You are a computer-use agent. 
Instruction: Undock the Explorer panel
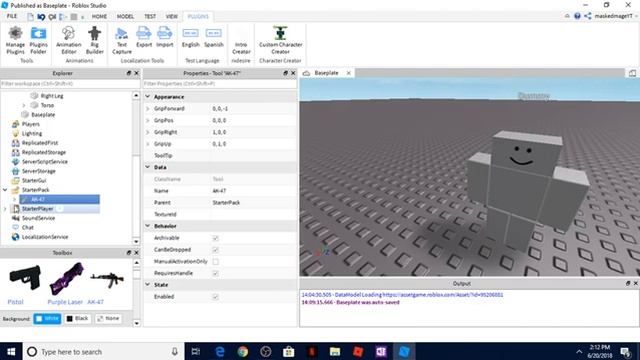click(129, 73)
